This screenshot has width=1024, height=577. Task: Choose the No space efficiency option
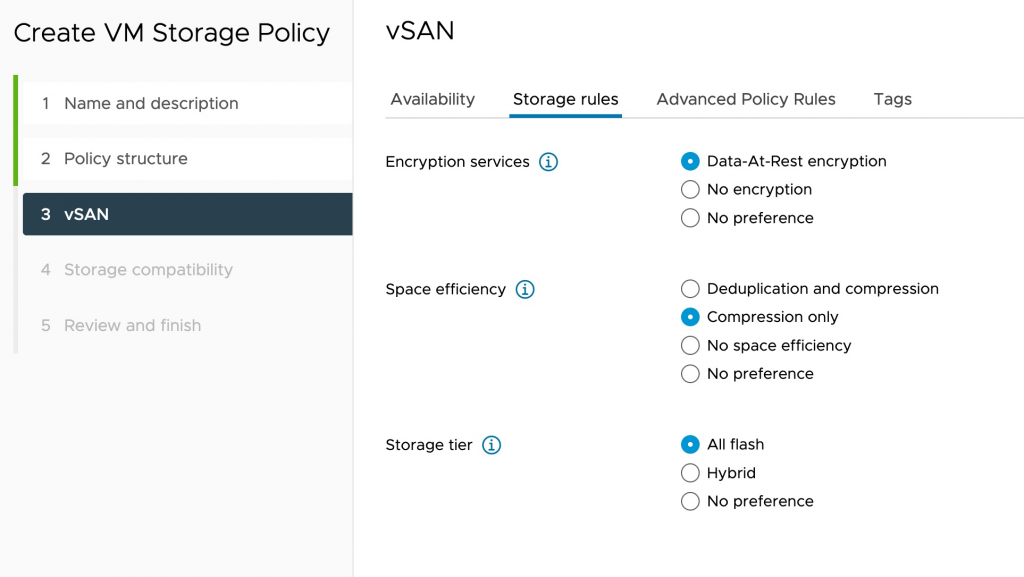690,346
